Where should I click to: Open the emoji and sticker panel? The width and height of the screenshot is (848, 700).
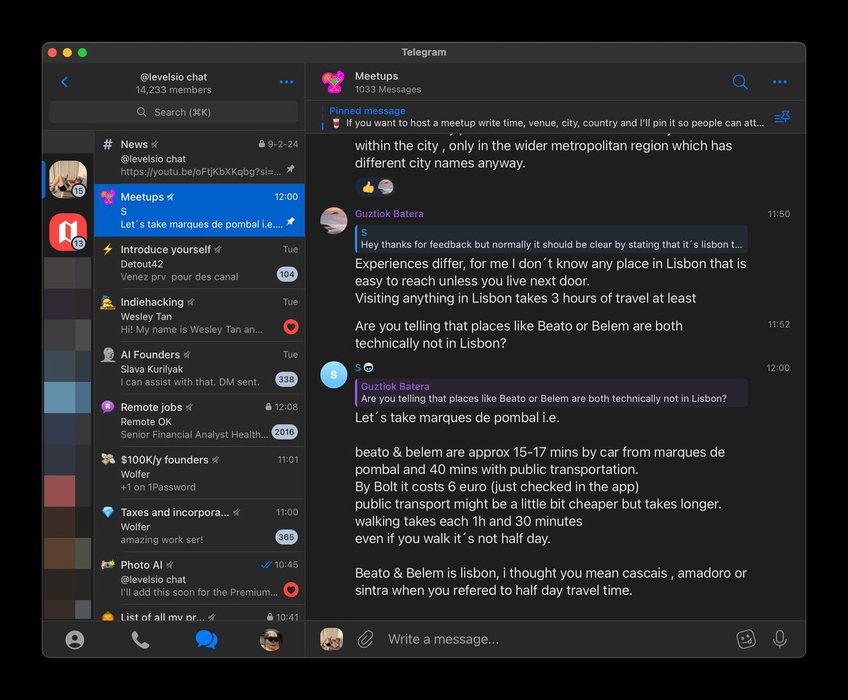pos(746,639)
